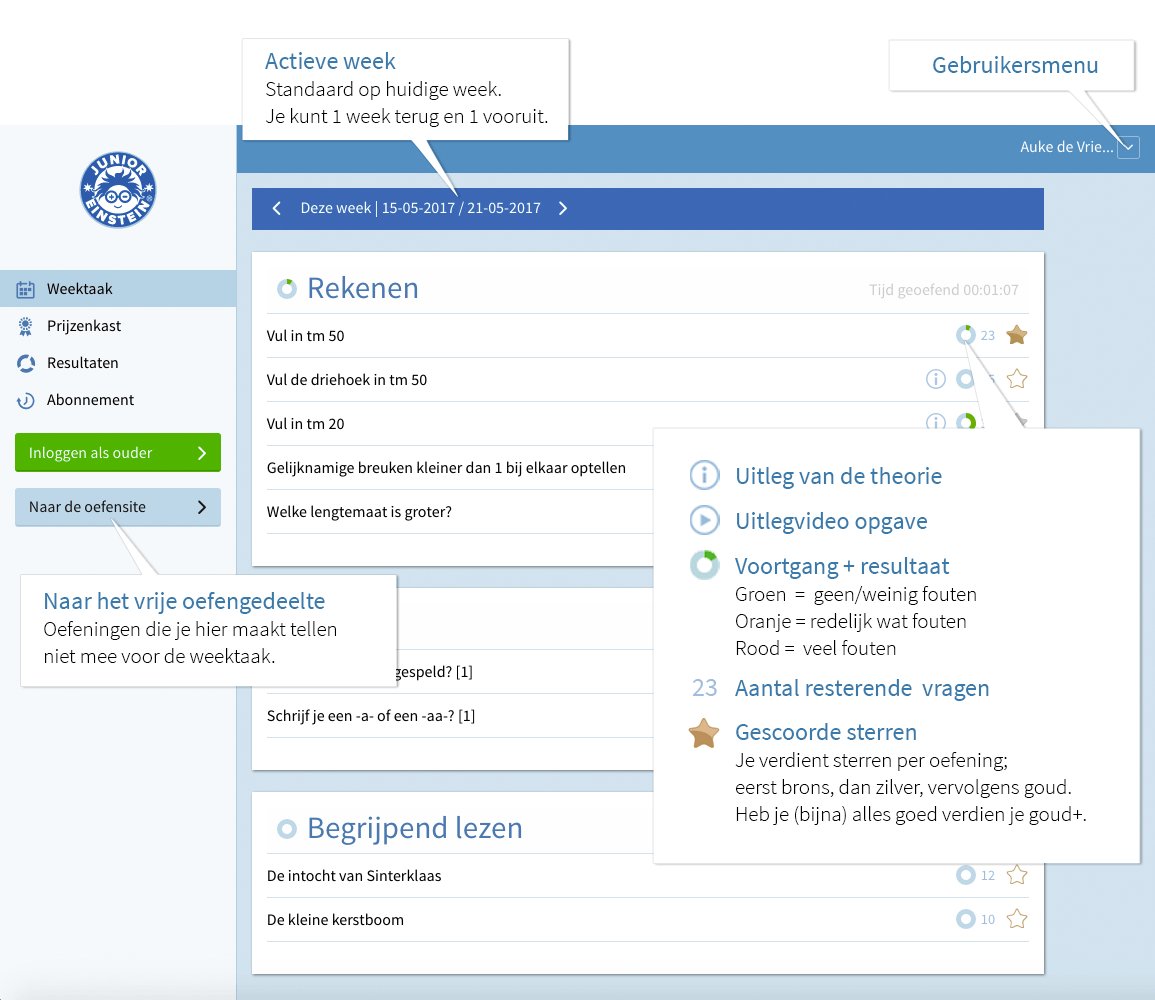
Task: Click the bronze star for Vul in tm 50
Action: click(1017, 335)
